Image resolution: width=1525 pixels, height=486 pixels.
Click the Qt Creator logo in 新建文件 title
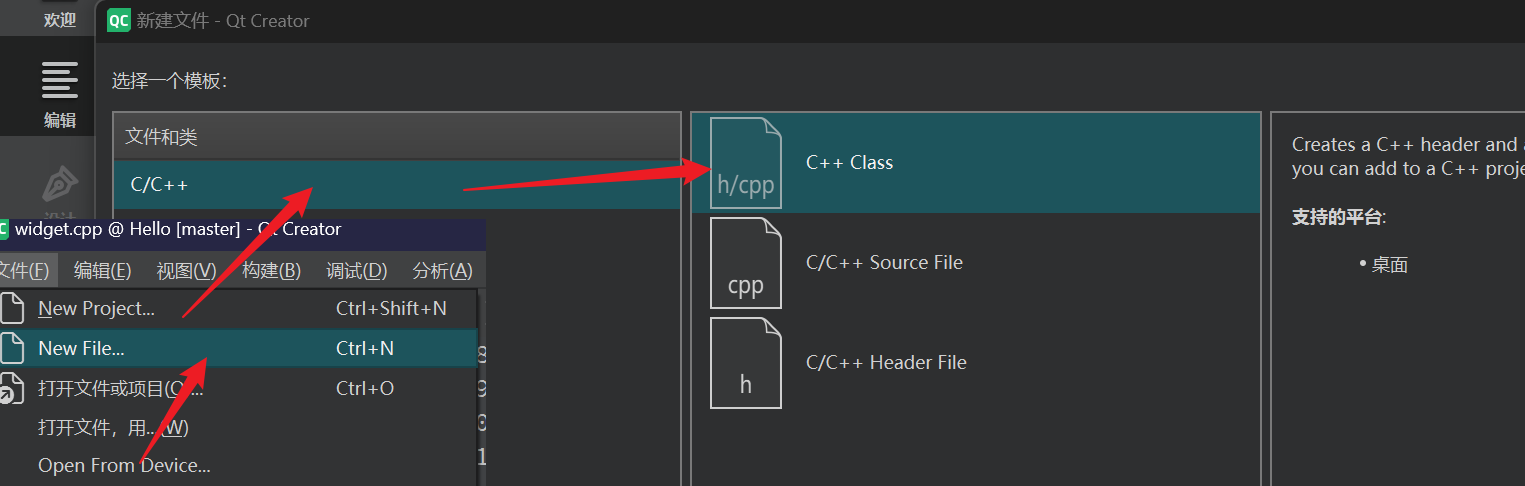pyautogui.click(x=119, y=20)
